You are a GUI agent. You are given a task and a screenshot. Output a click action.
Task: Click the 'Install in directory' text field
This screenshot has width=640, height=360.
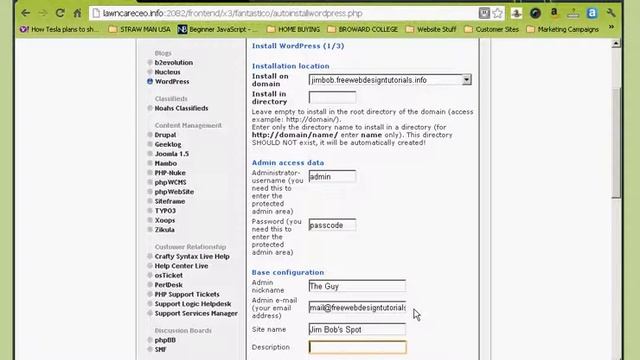click(x=332, y=98)
